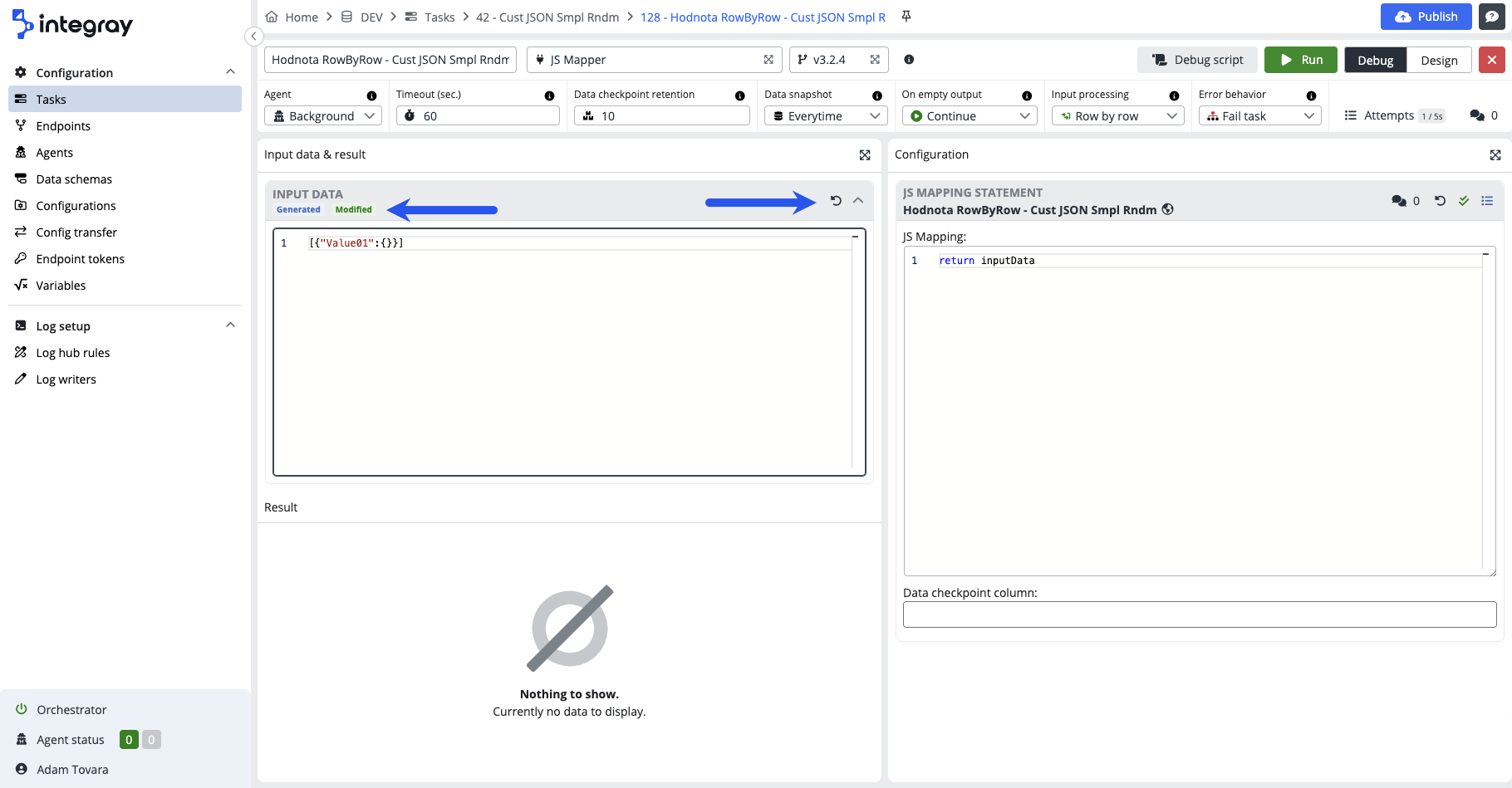Switch to Debug mode
1512x788 pixels.
[x=1376, y=61]
